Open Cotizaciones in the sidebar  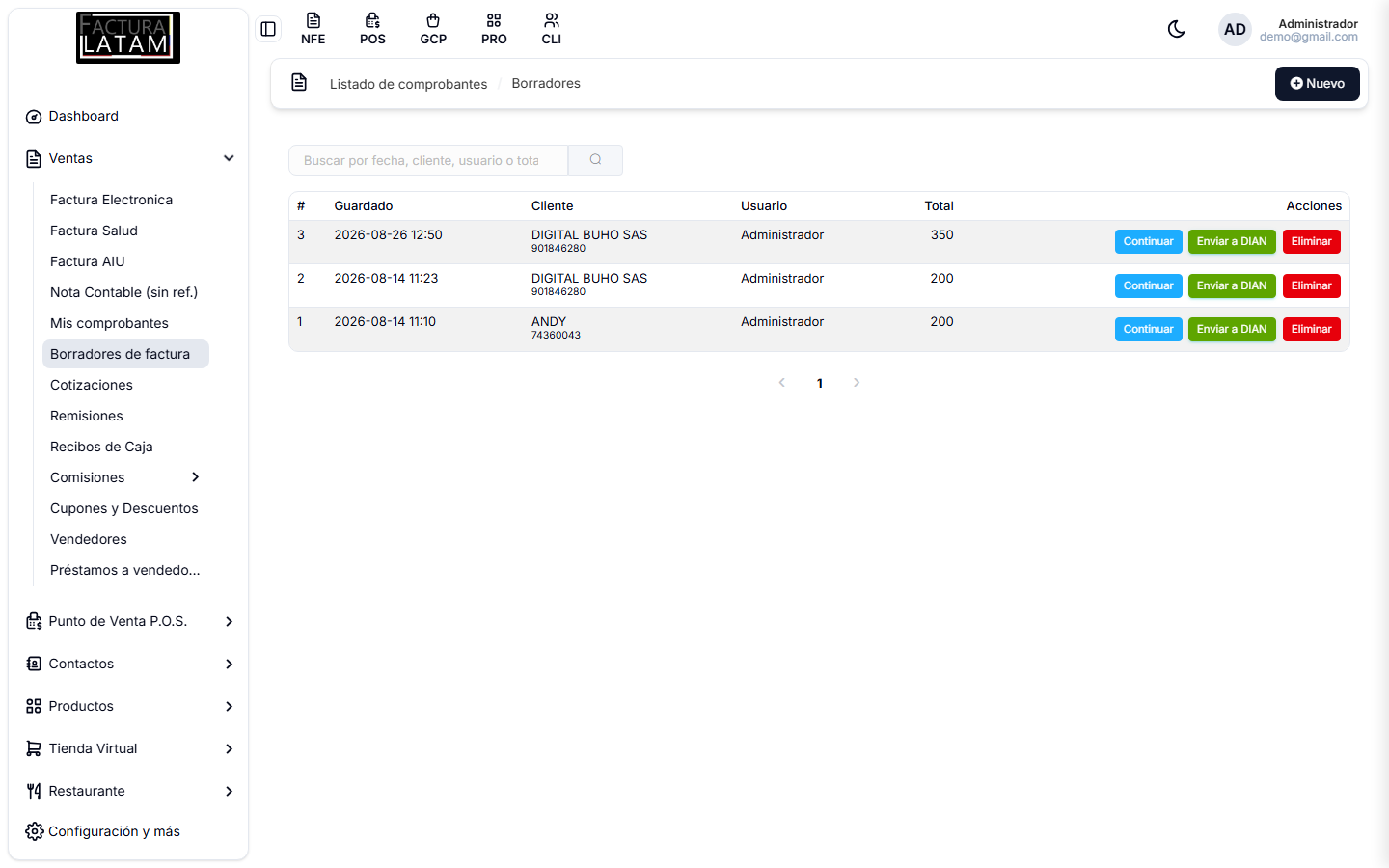pos(92,385)
